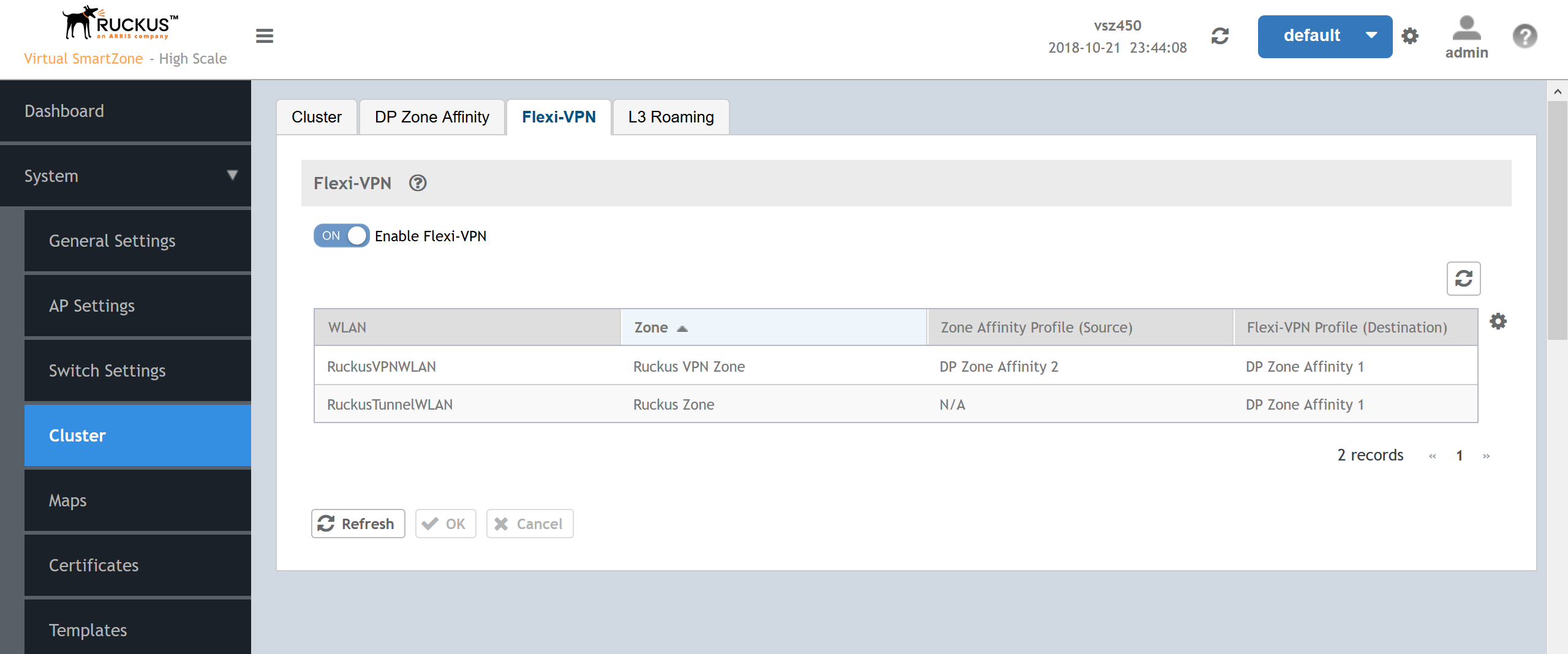This screenshot has width=1568, height=654.
Task: Click the hamburger menu icon
Action: tap(265, 36)
